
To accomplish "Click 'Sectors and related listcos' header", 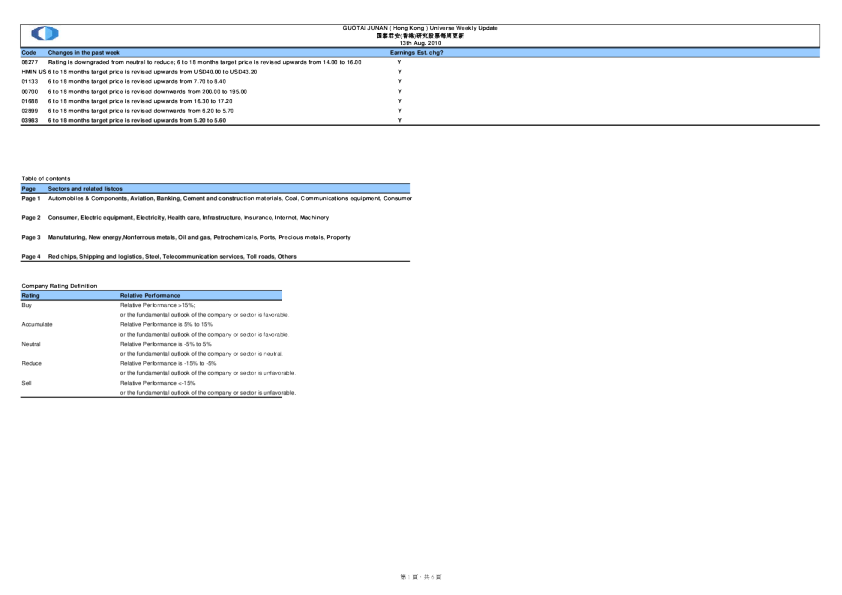I will pos(85,188).
